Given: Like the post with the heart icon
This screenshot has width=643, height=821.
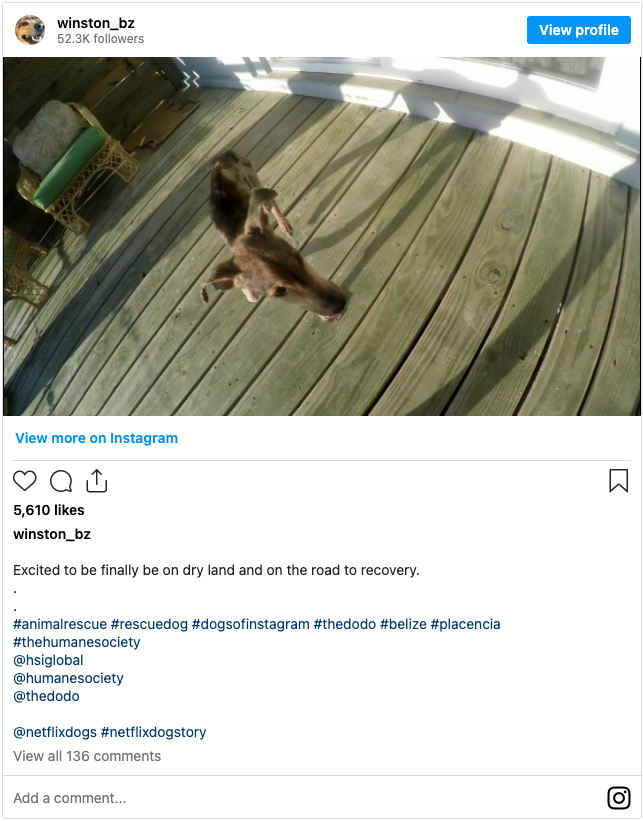Looking at the screenshot, I should point(25,481).
